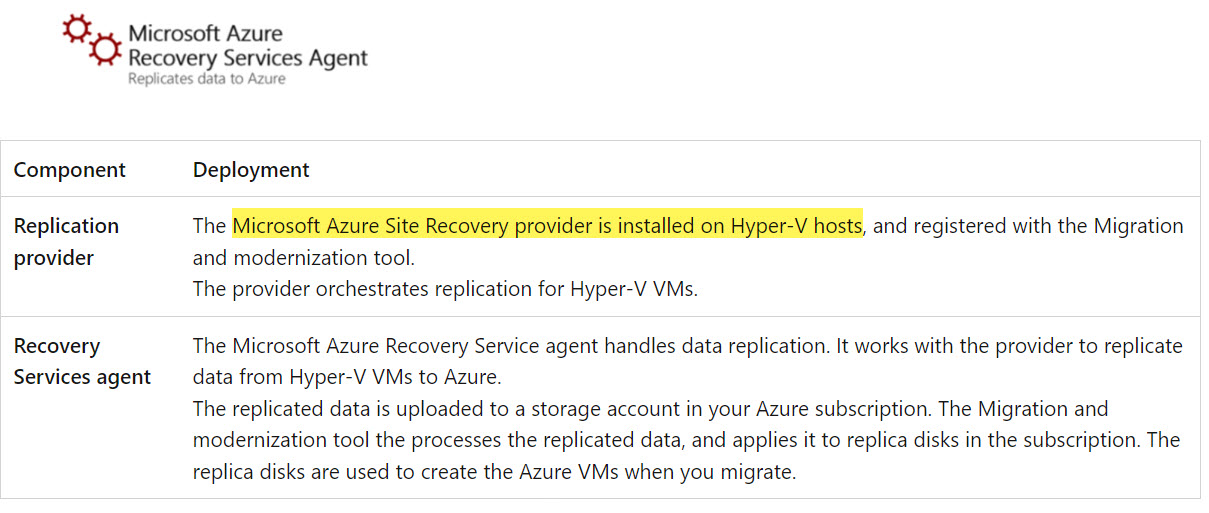Screen dimensions: 1209x513
Task: Click the 'replica disks are used to create' line
Action: click(495, 472)
